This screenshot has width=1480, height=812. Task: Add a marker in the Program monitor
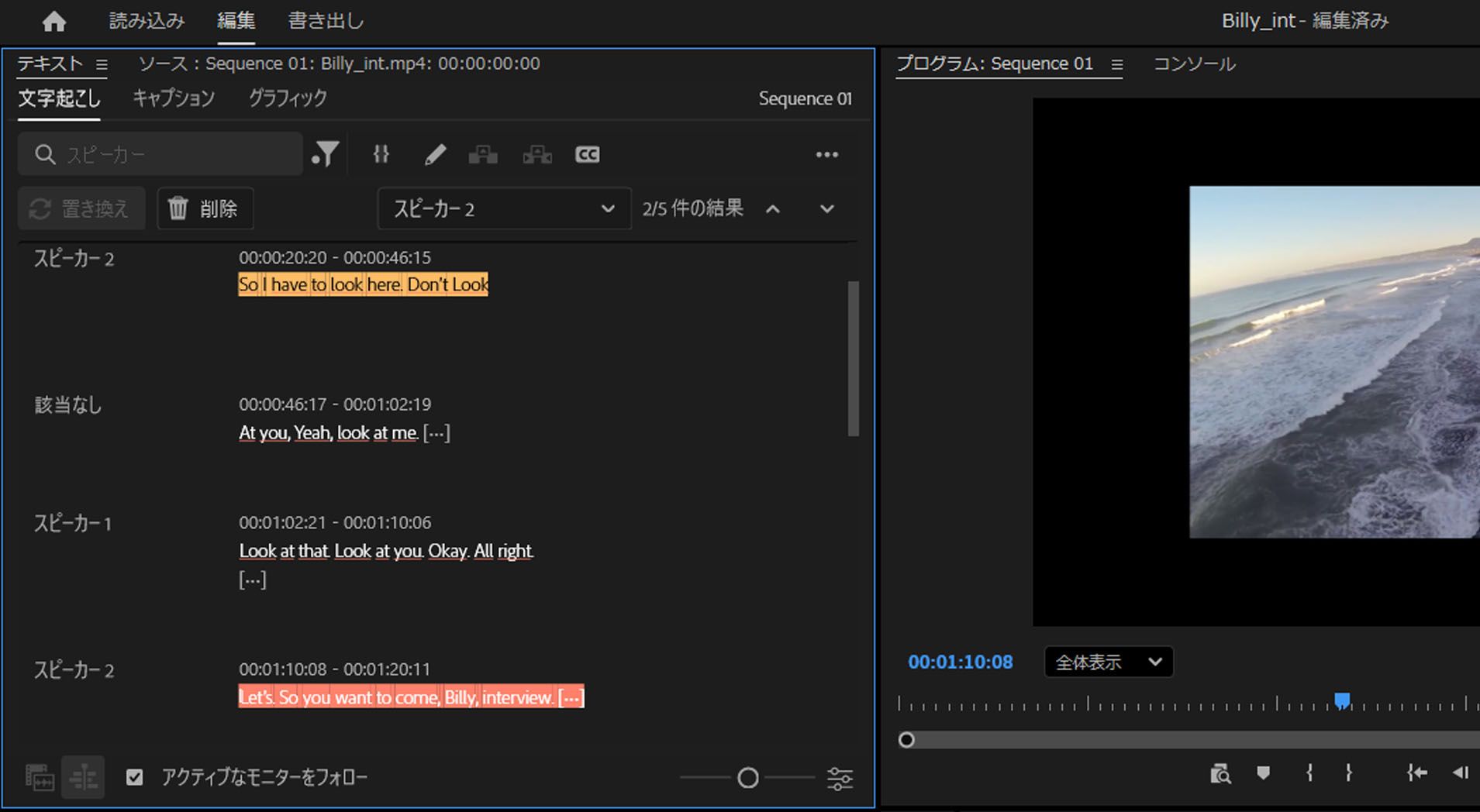(1263, 772)
